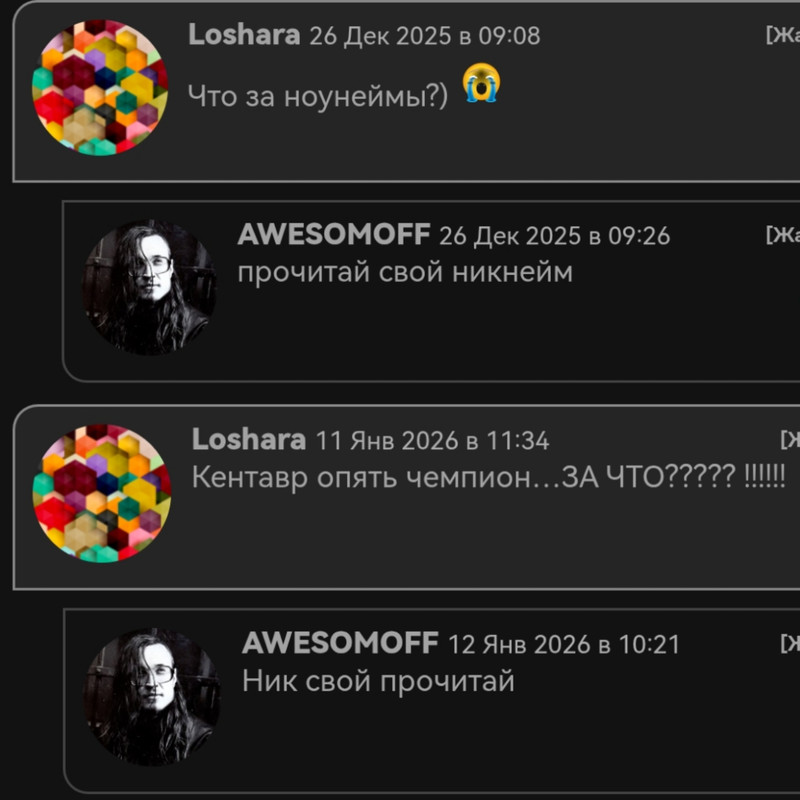
Task: Open the timestamp '11 Янв 2026 в 11:34'
Action: (432, 441)
